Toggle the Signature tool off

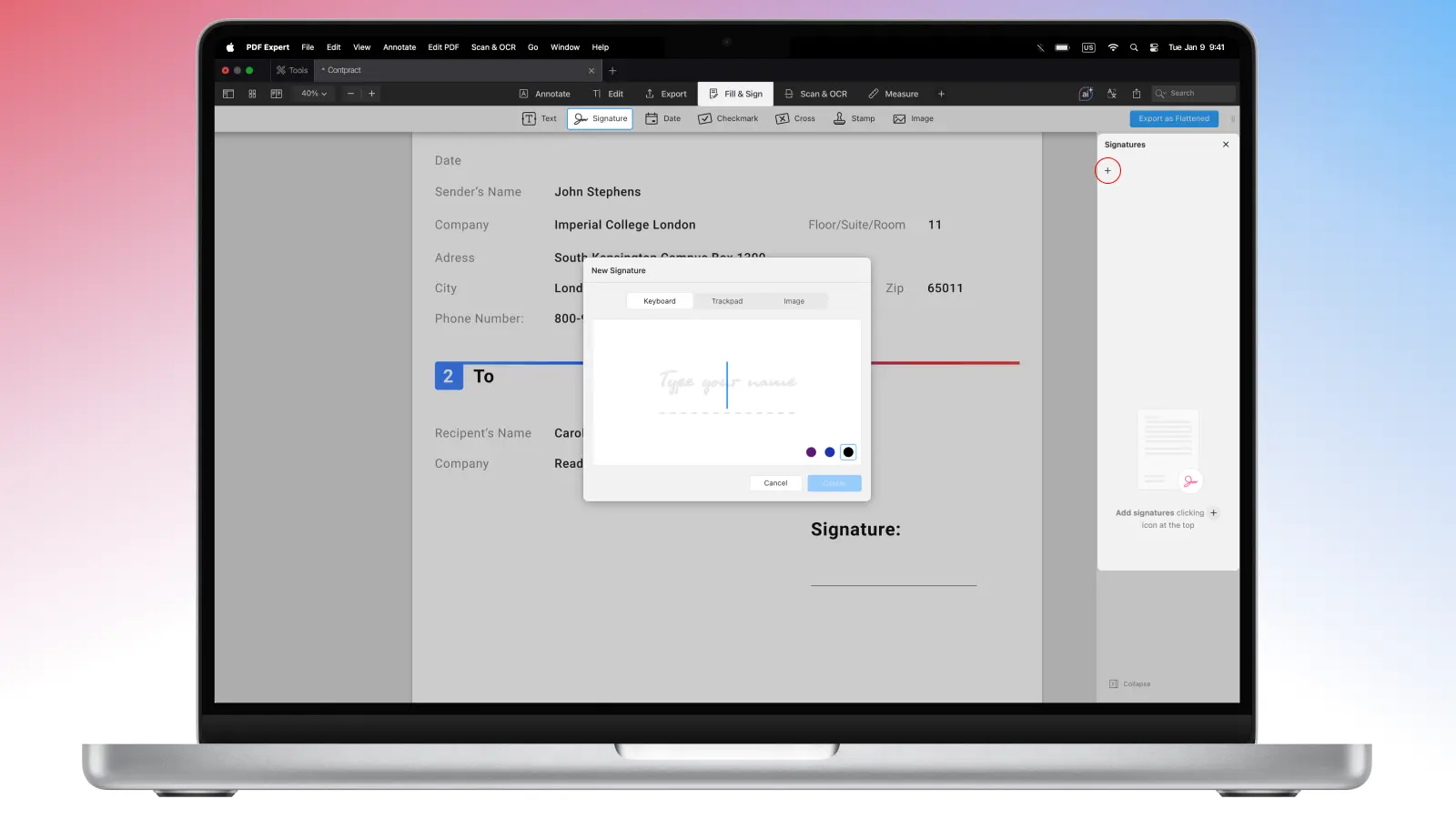click(x=600, y=119)
